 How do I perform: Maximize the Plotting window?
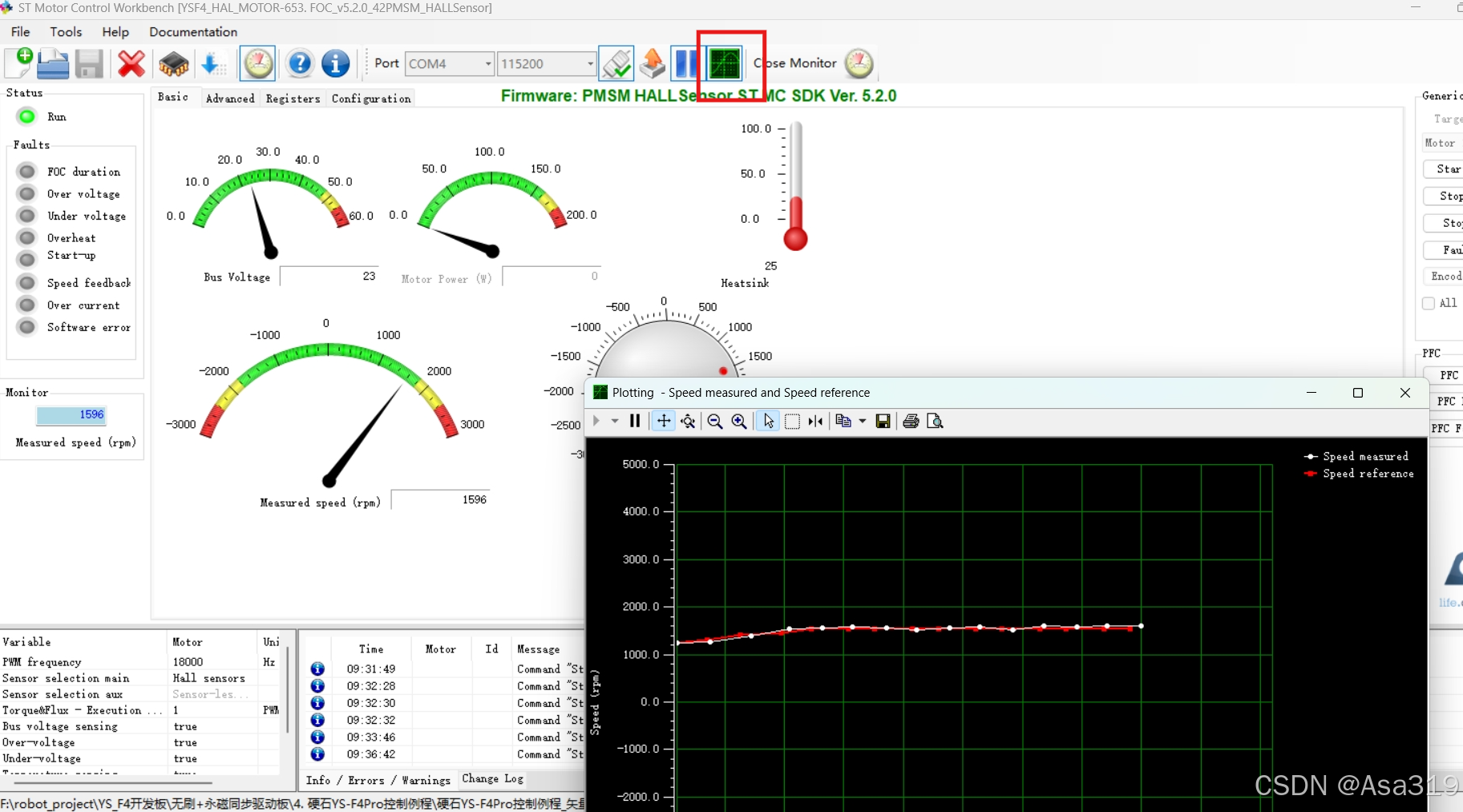pos(1357,393)
